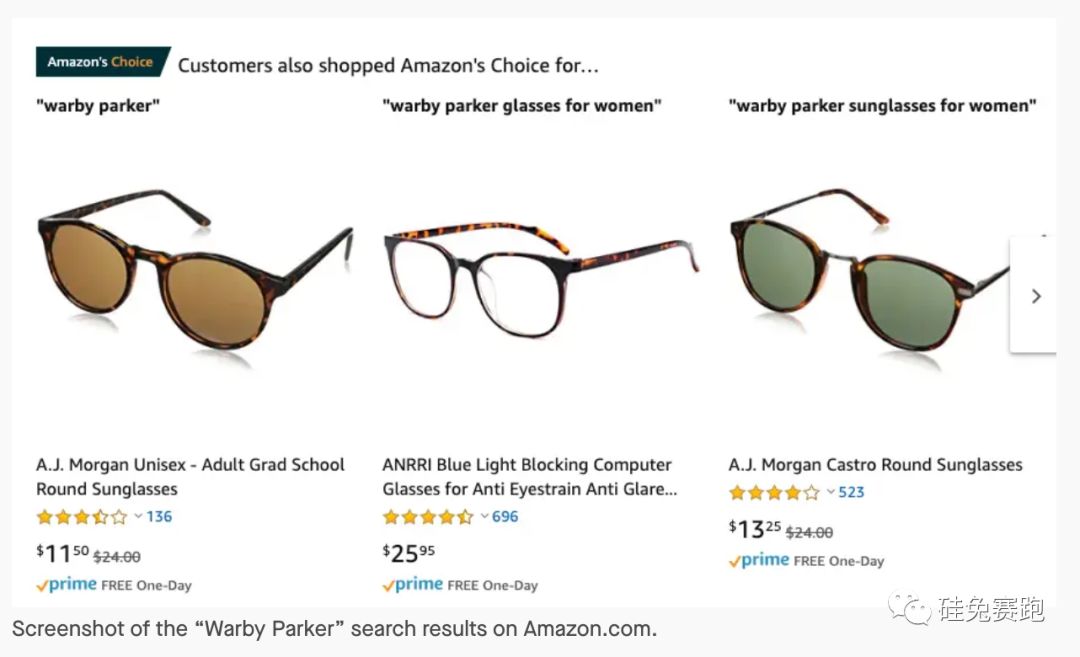This screenshot has height=657, width=1080.
Task: Open the 696 reviews link
Action: point(505,517)
